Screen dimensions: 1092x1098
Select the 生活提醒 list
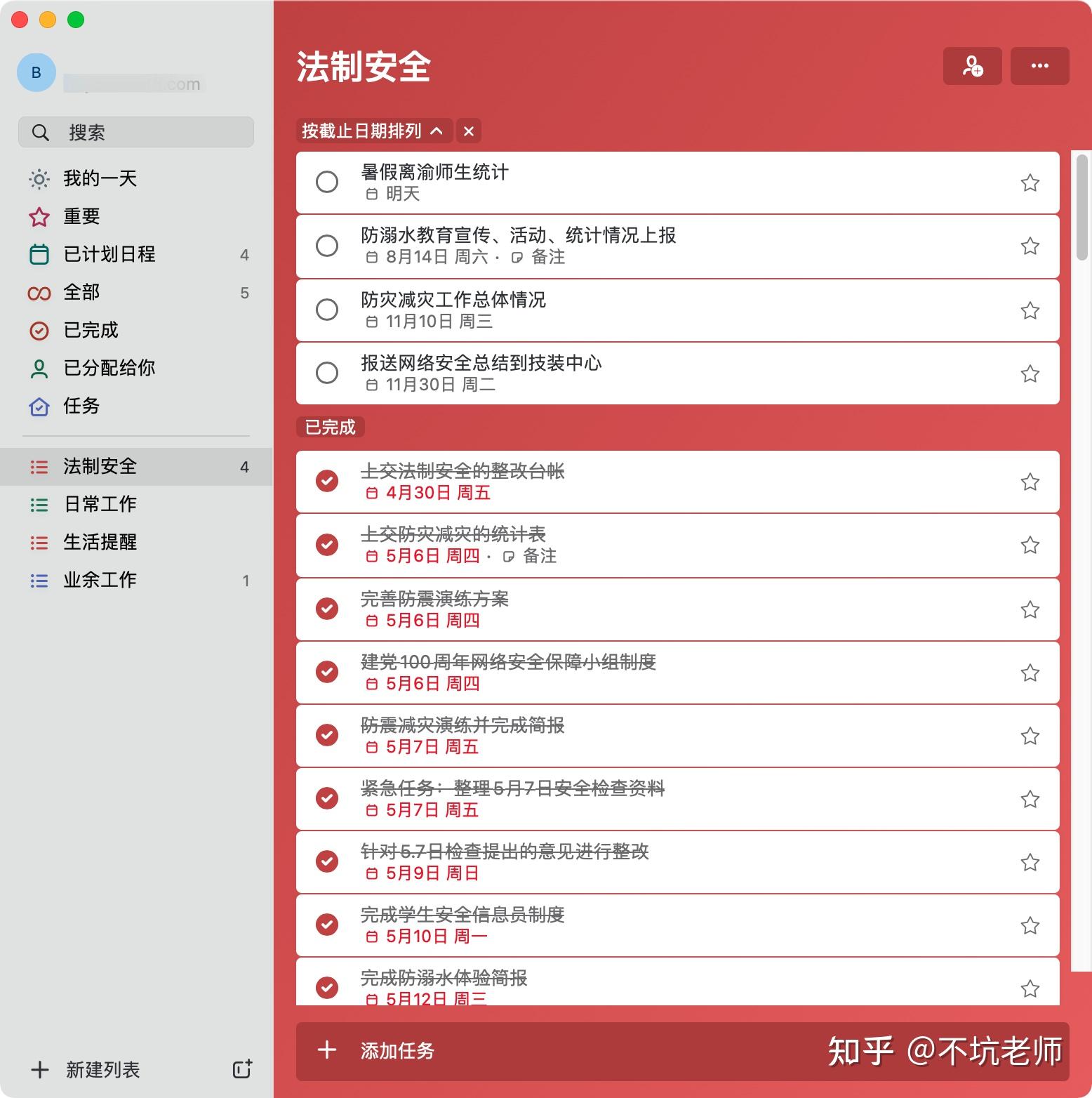(136, 542)
